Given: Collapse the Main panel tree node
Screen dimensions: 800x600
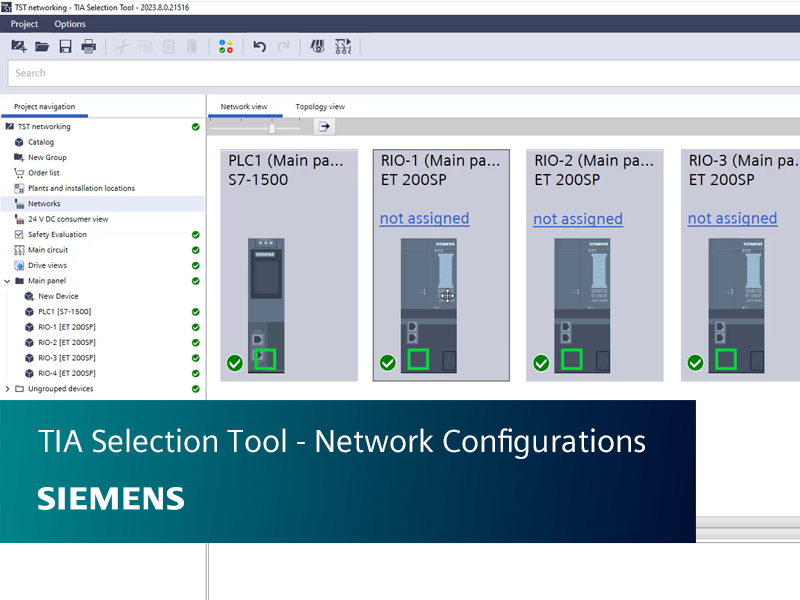Looking at the screenshot, I should (x=8, y=281).
